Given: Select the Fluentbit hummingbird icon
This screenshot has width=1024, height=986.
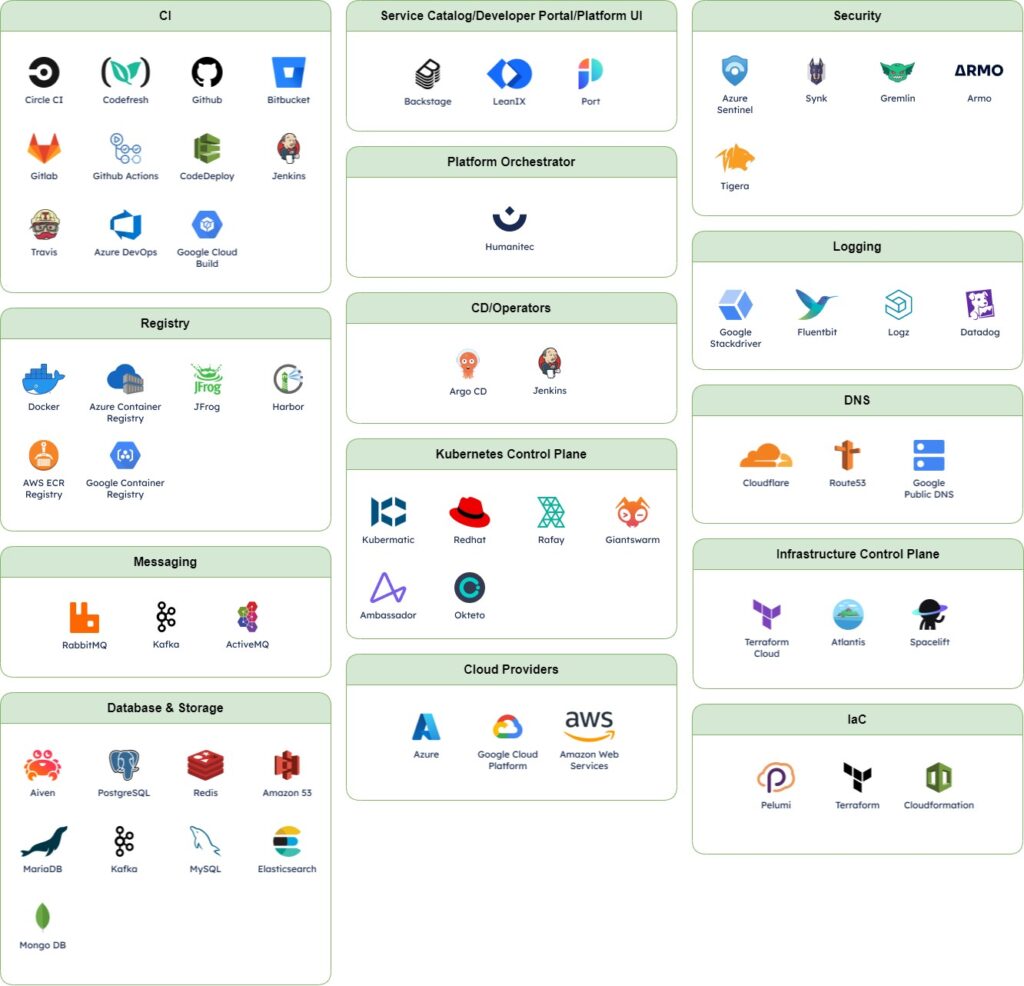Looking at the screenshot, I should coord(816,305).
